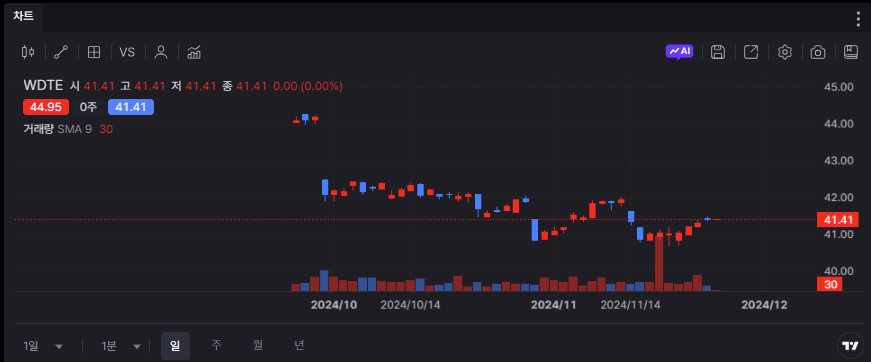Click the 2024/10 date axis label
Image resolution: width=871 pixels, height=362 pixels.
tap(334, 305)
